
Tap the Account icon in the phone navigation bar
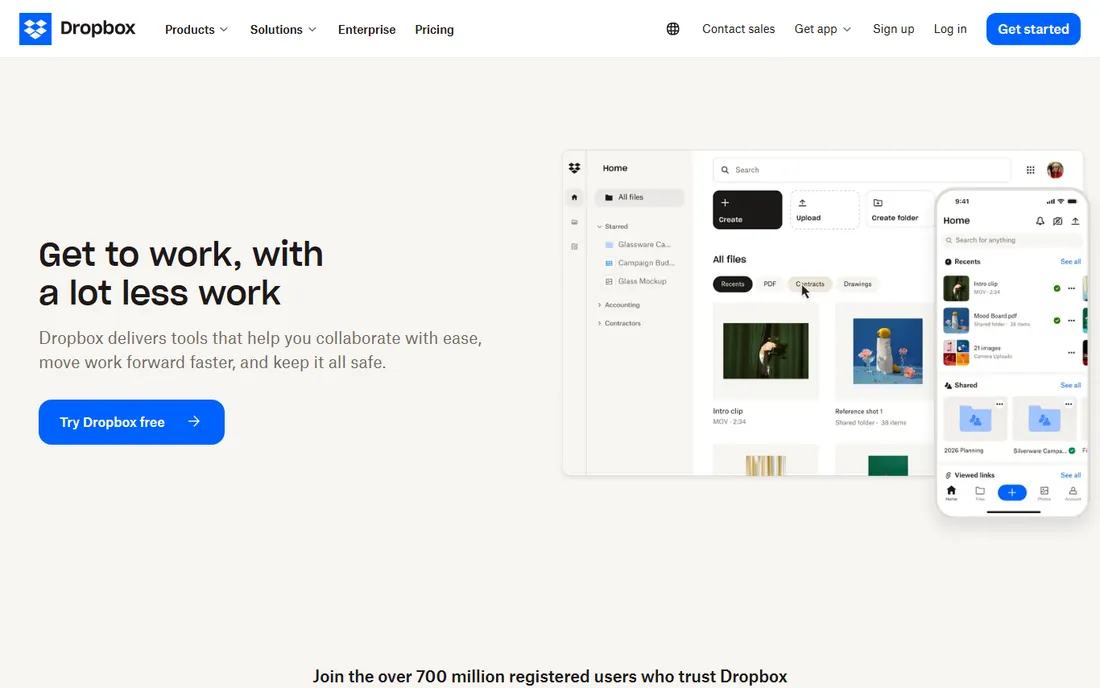click(1073, 493)
